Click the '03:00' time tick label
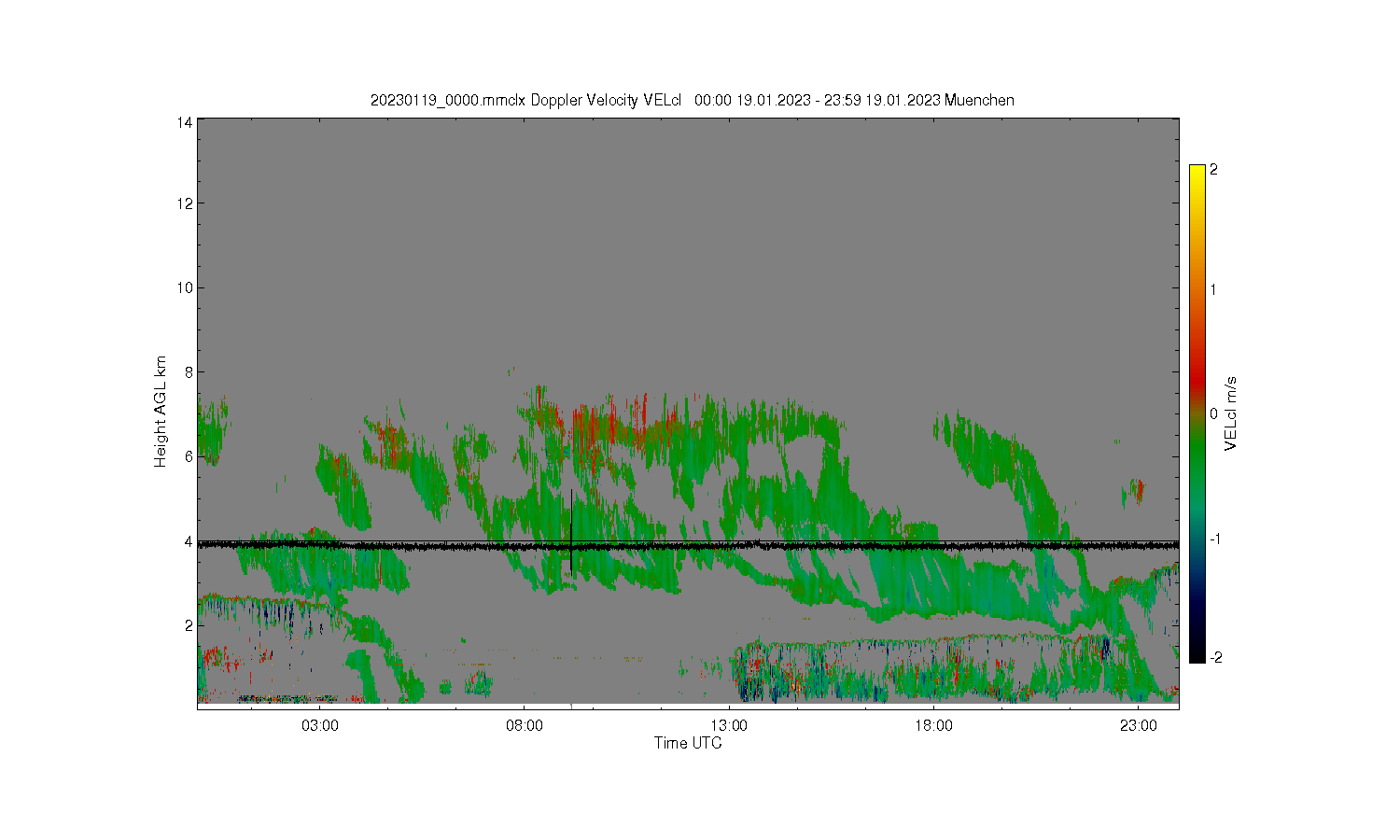 point(320,725)
